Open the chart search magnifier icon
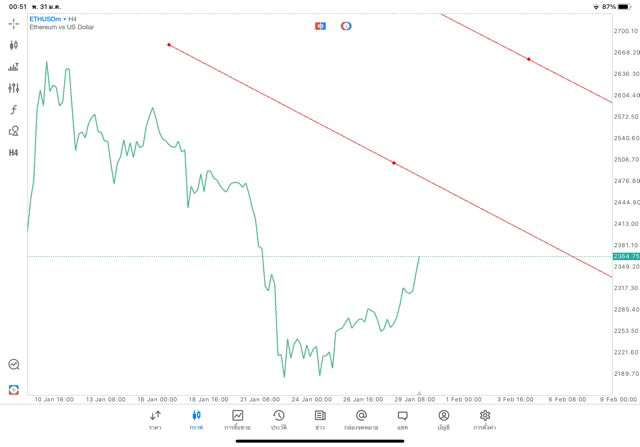 click(x=13, y=365)
